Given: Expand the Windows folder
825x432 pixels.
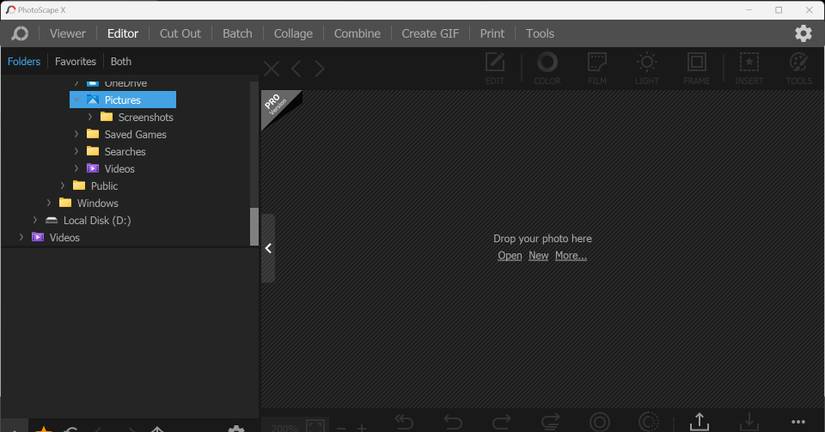Looking at the screenshot, I should (x=49, y=203).
